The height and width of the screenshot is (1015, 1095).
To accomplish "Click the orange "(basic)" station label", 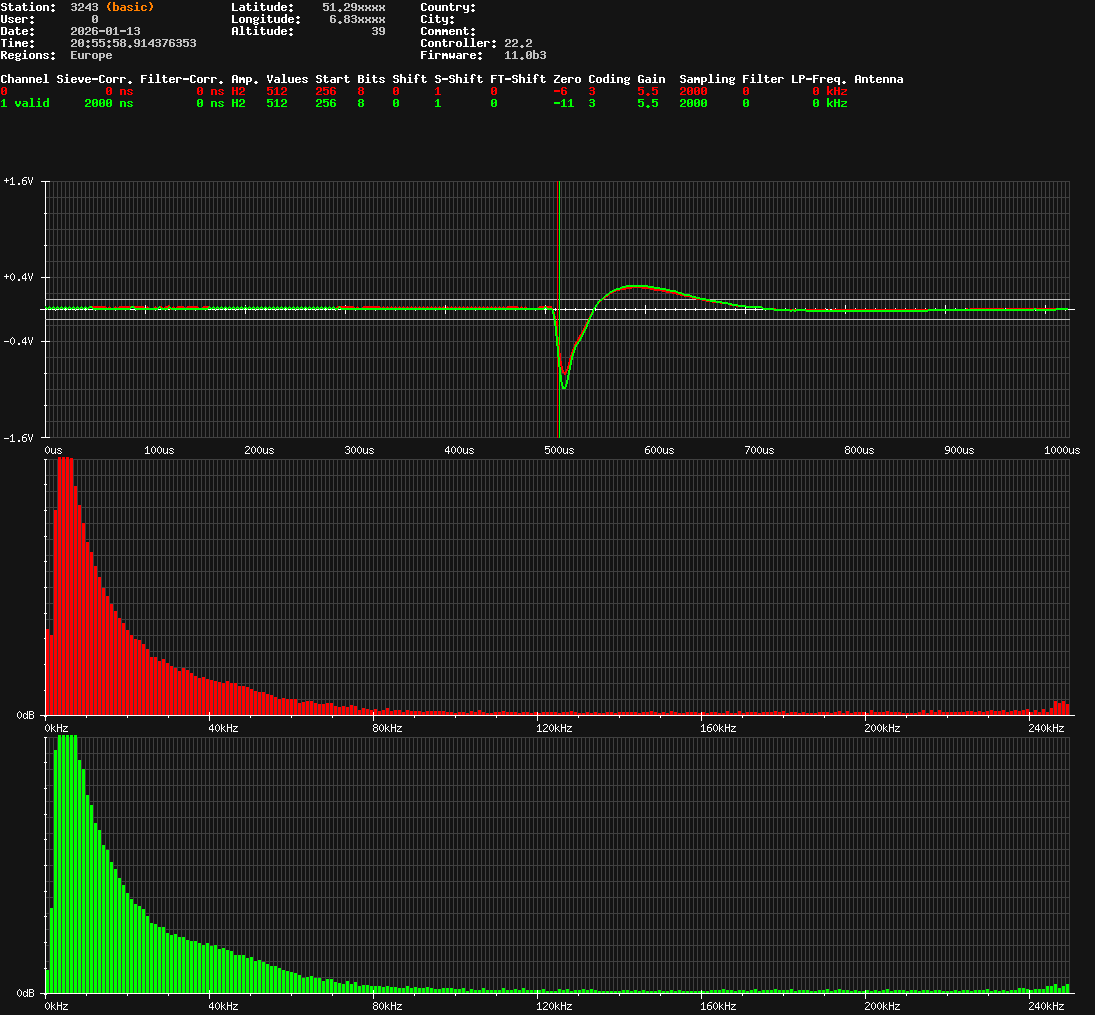I will point(130,7).
